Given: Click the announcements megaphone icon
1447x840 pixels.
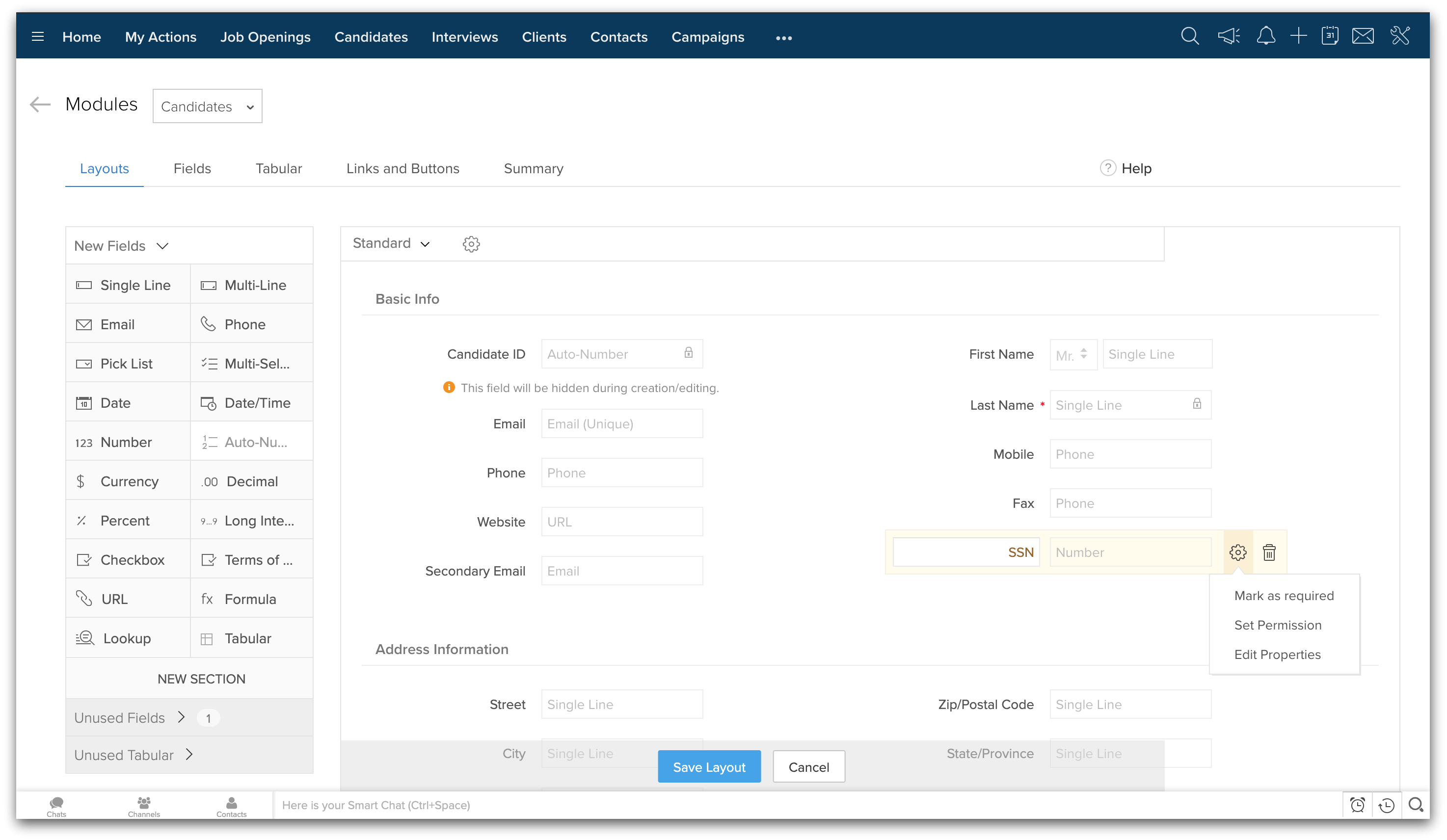Looking at the screenshot, I should [1228, 37].
